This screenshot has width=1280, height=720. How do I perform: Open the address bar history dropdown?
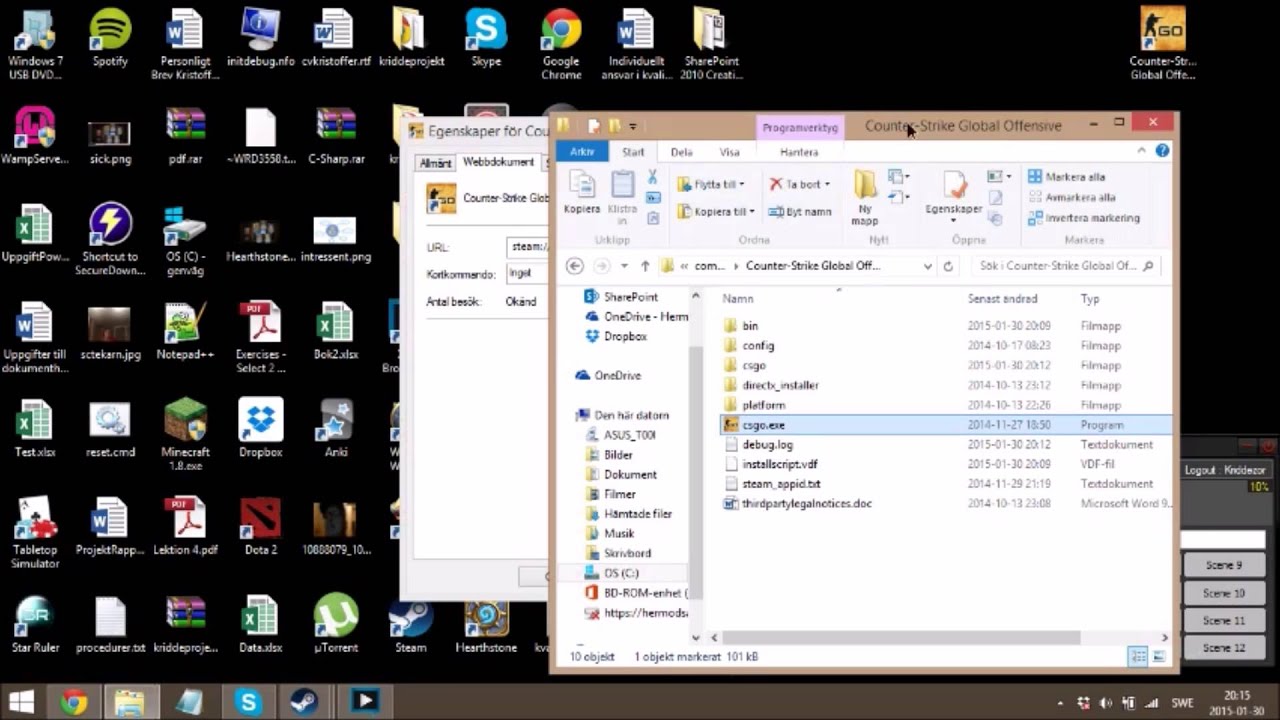click(927, 266)
